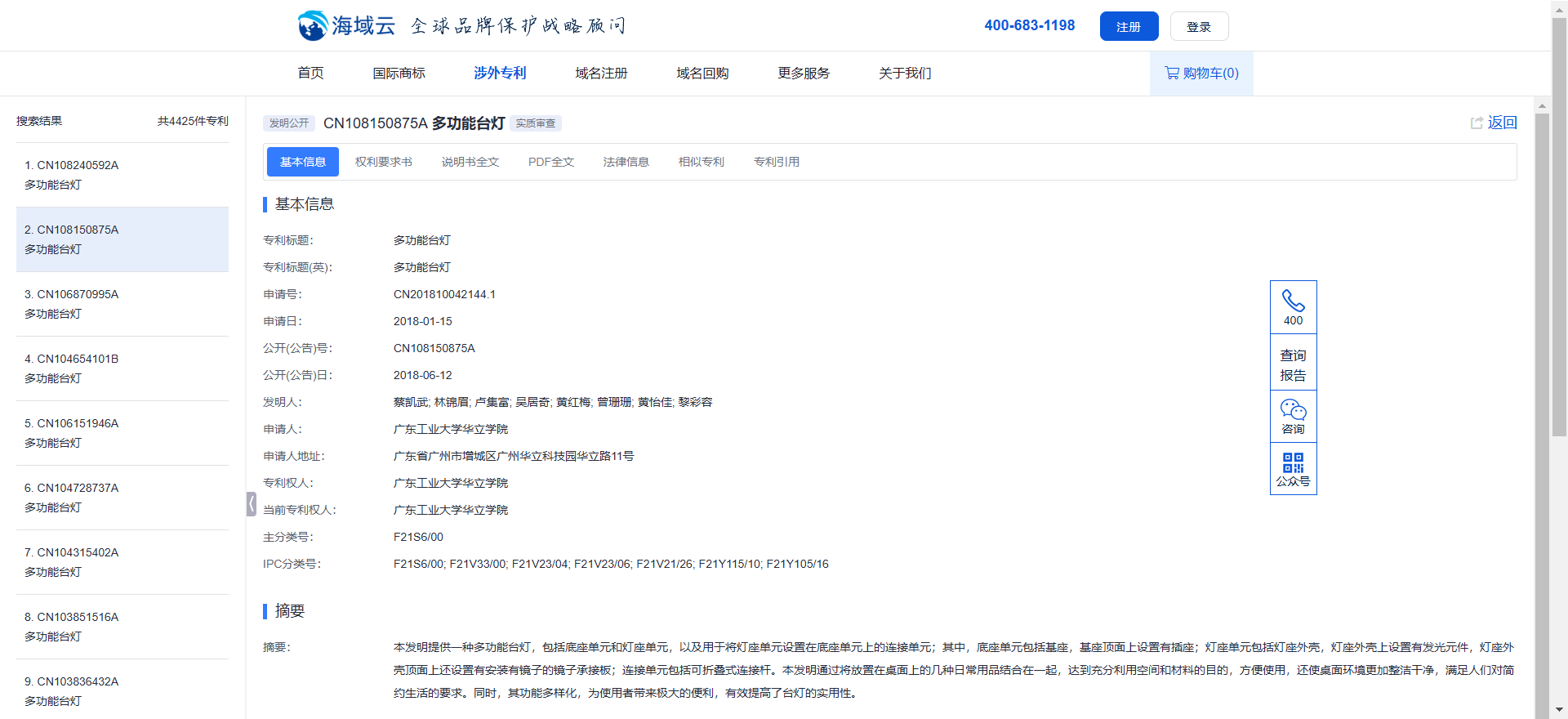Click the 返回 share arrow icon
Image resolution: width=1568 pixels, height=719 pixels.
tap(1477, 123)
